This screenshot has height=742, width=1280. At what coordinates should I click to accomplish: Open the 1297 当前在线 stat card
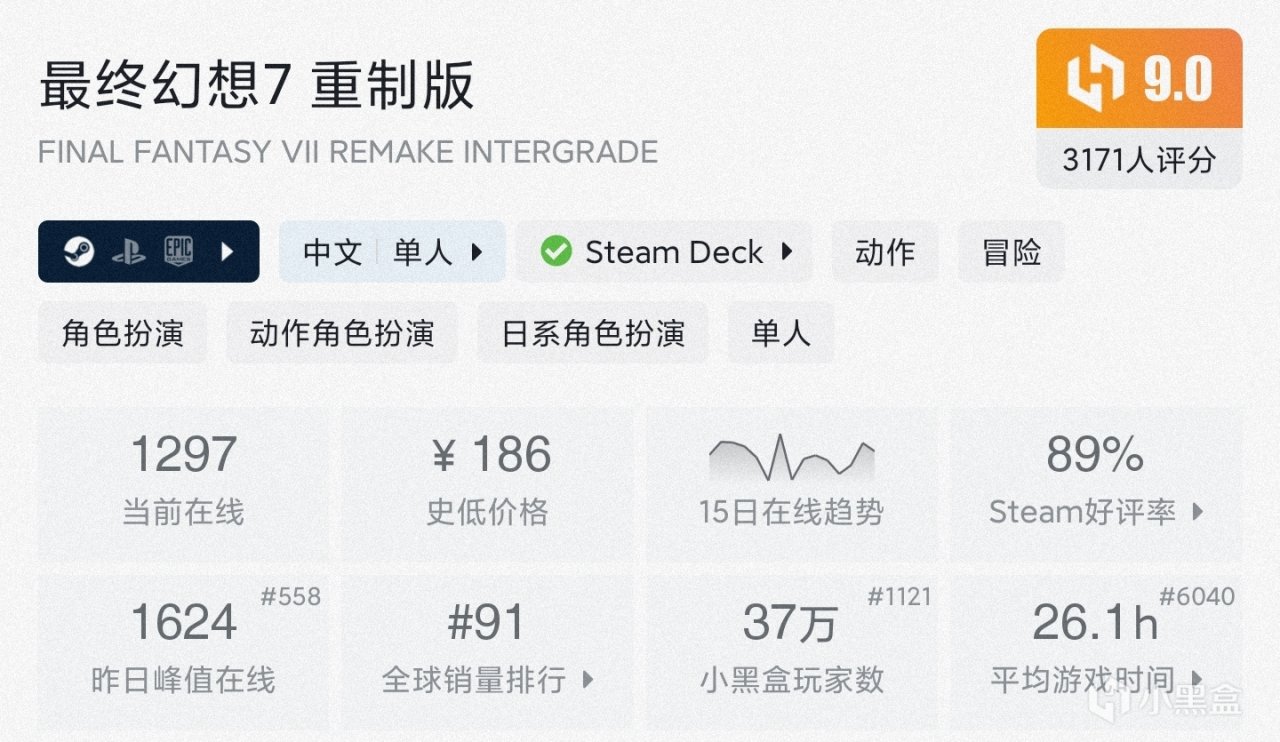(184, 482)
